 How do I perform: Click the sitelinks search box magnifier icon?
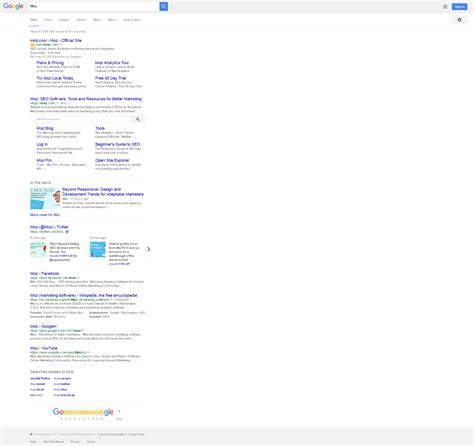tap(138, 119)
